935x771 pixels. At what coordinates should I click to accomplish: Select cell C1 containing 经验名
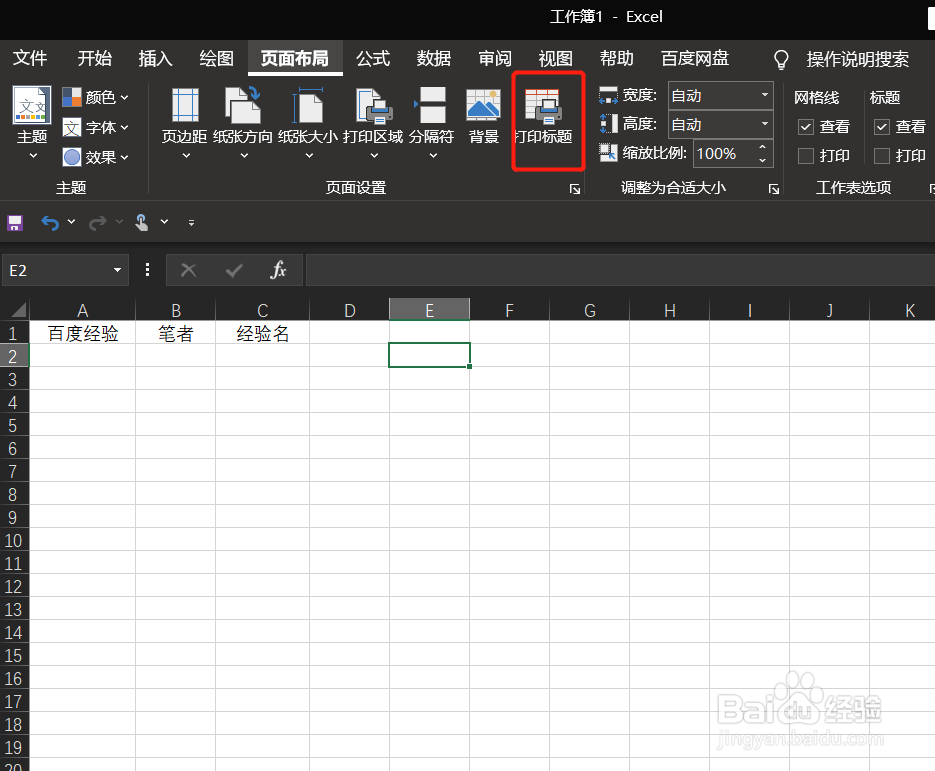pyautogui.click(x=262, y=333)
